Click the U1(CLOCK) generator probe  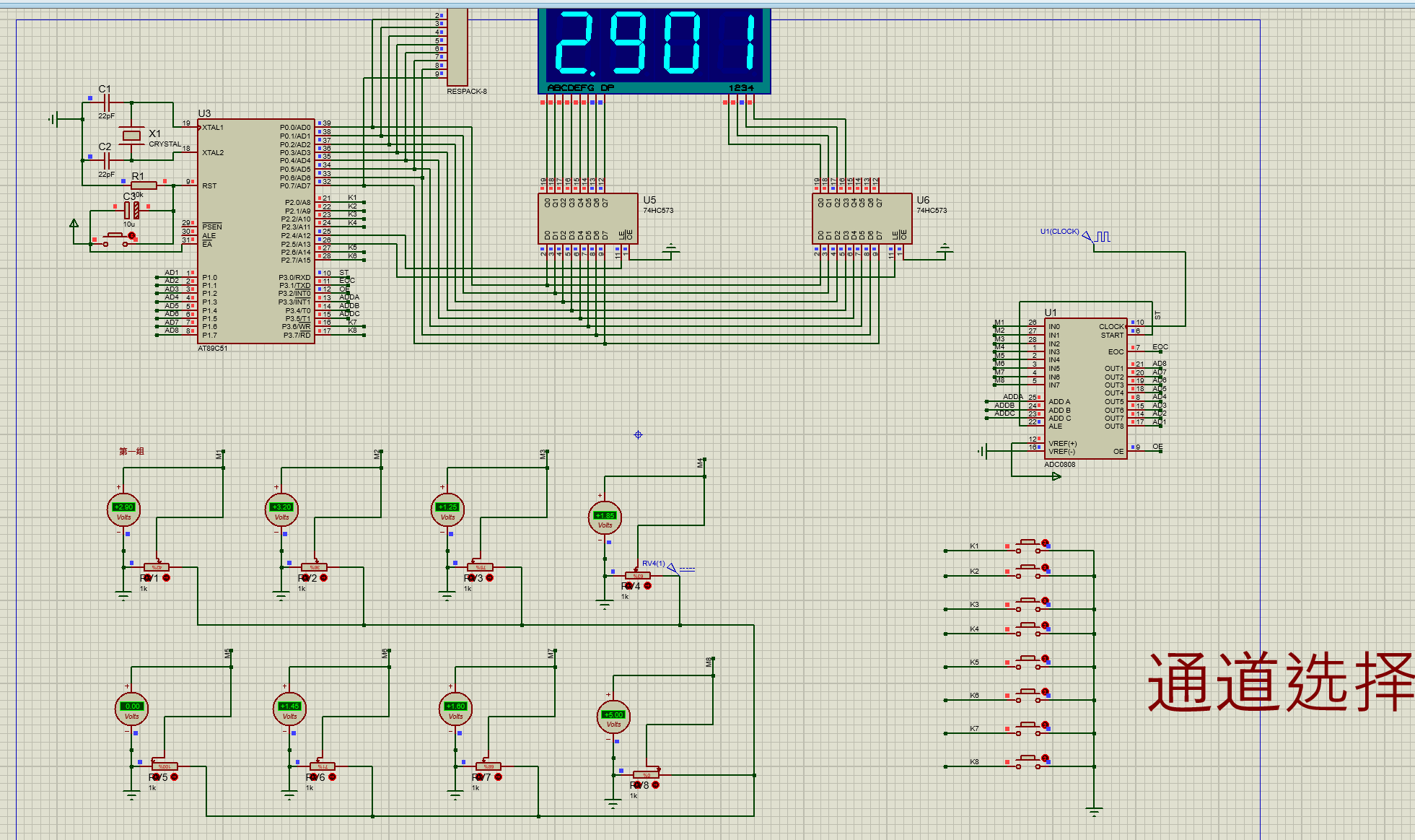pos(1087,236)
